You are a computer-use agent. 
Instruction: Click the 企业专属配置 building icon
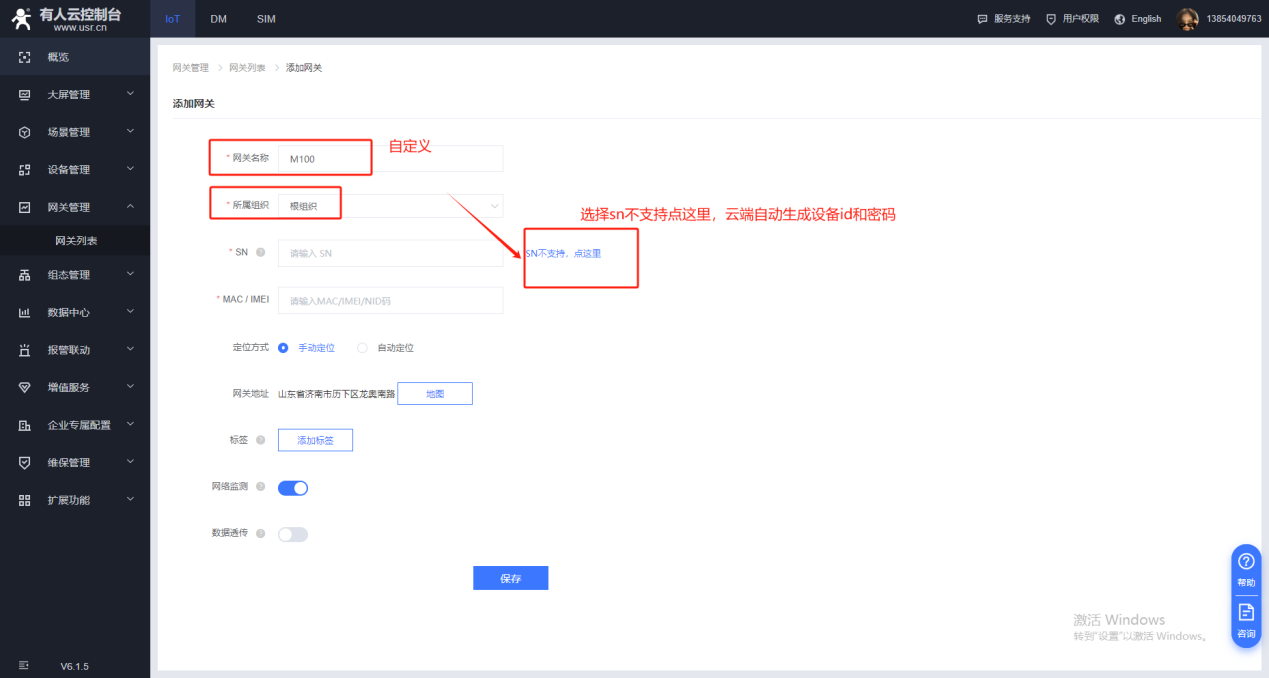tap(25, 425)
